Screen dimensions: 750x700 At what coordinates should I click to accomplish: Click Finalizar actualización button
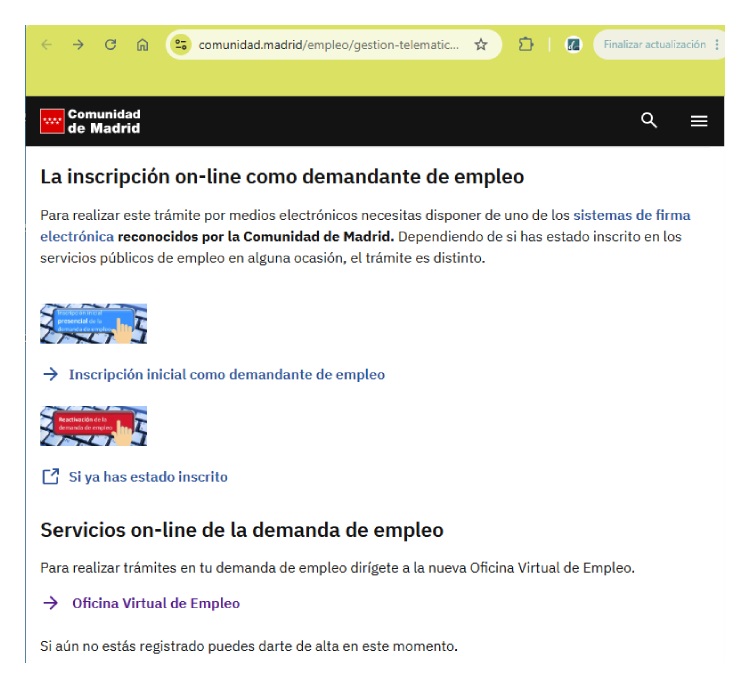tap(654, 44)
